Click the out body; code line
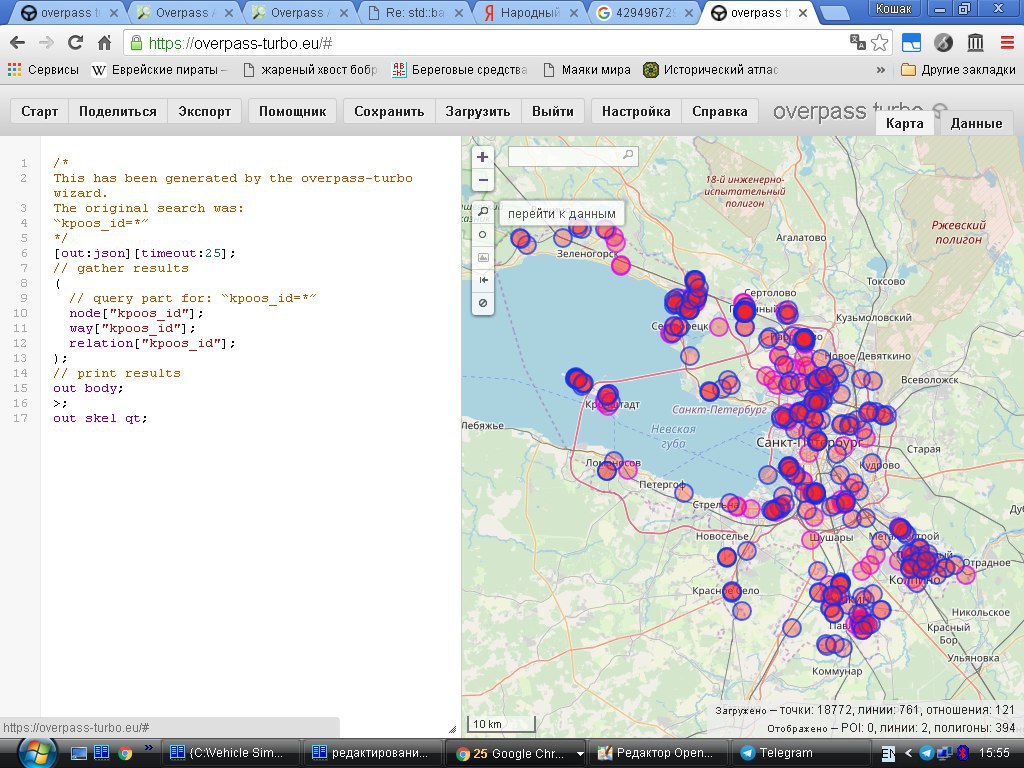1024x768 pixels. pyautogui.click(x=88, y=389)
